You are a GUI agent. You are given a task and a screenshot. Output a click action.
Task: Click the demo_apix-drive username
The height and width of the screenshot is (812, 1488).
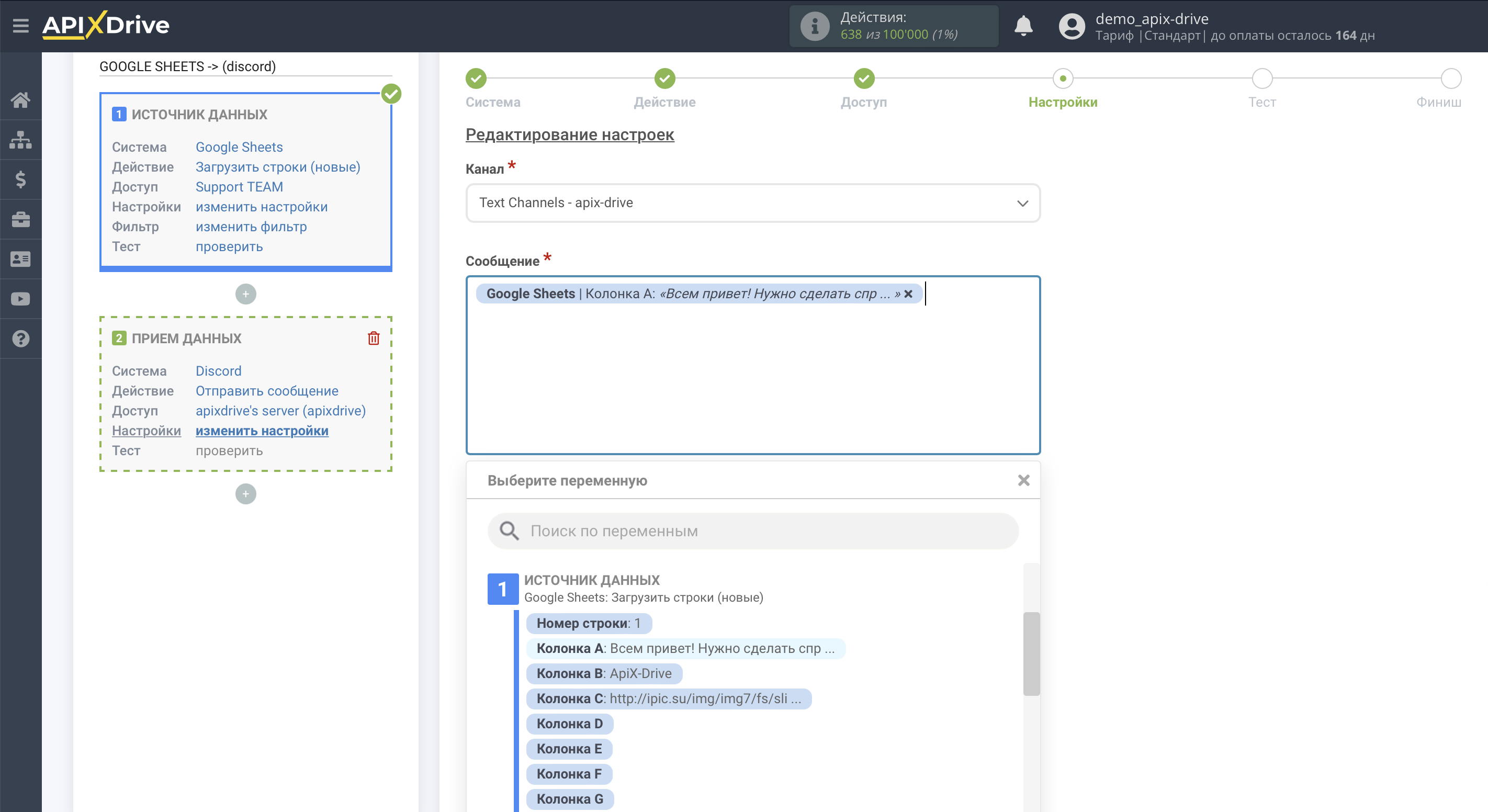coord(1152,18)
